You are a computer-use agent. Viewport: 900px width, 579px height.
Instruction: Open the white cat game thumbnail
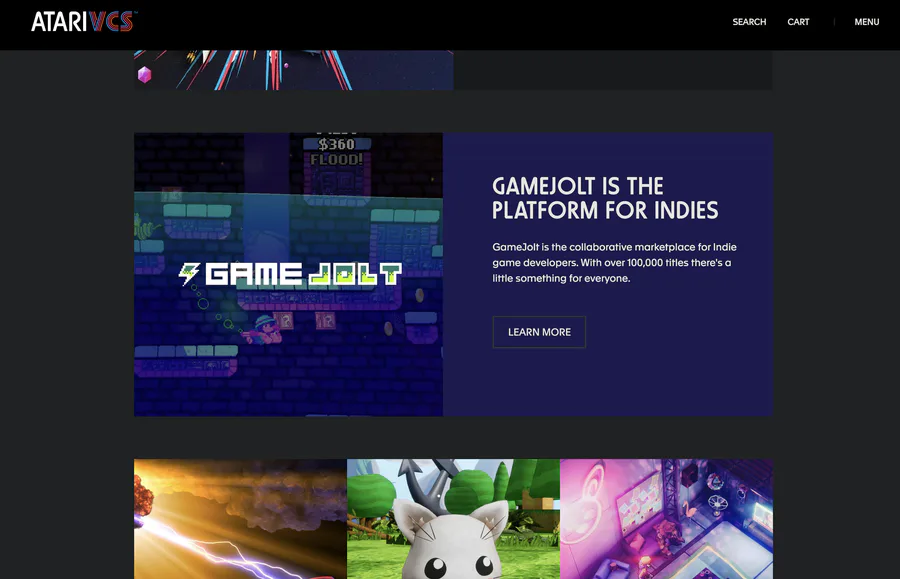(x=453, y=519)
